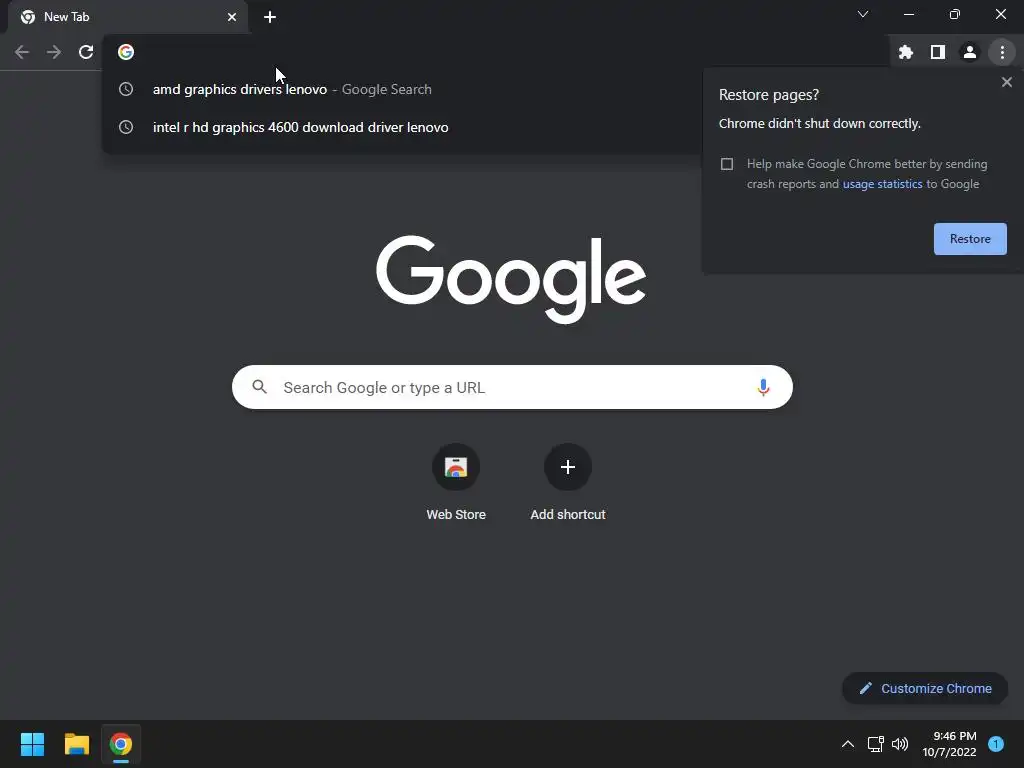Restore down the Chrome window

(955, 14)
